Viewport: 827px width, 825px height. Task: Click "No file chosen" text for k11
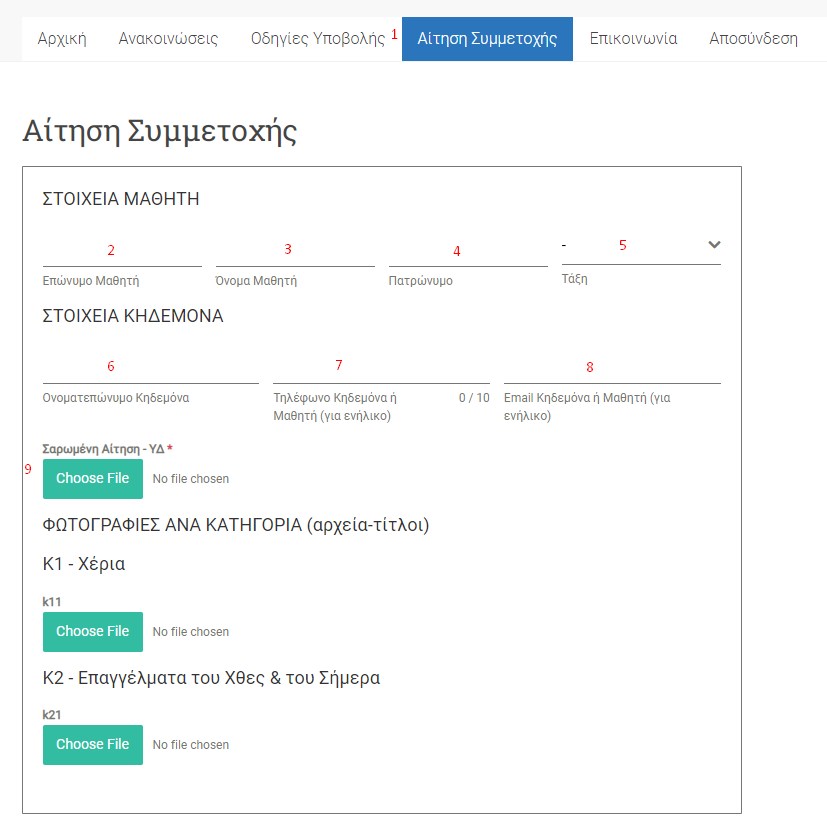point(190,632)
